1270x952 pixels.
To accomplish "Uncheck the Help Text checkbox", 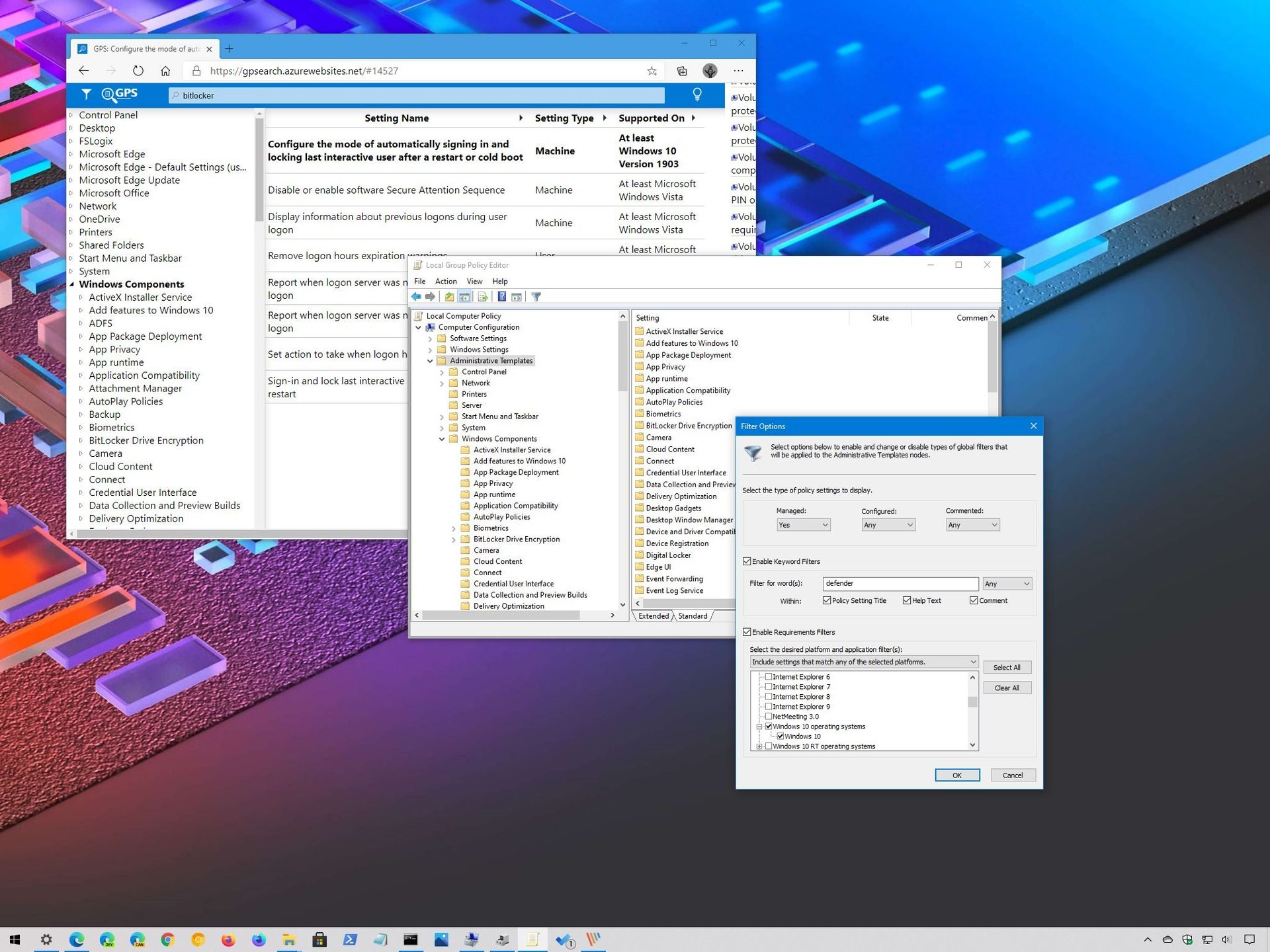I will [907, 600].
